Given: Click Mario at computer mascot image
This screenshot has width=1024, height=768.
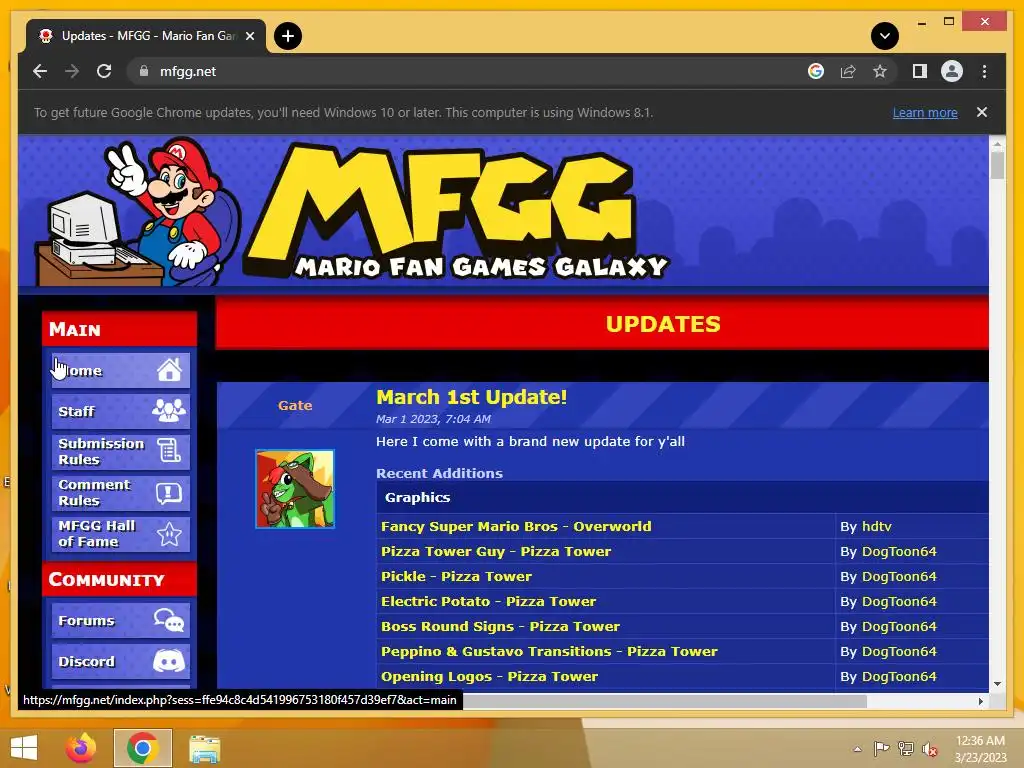Looking at the screenshot, I should point(138,212).
